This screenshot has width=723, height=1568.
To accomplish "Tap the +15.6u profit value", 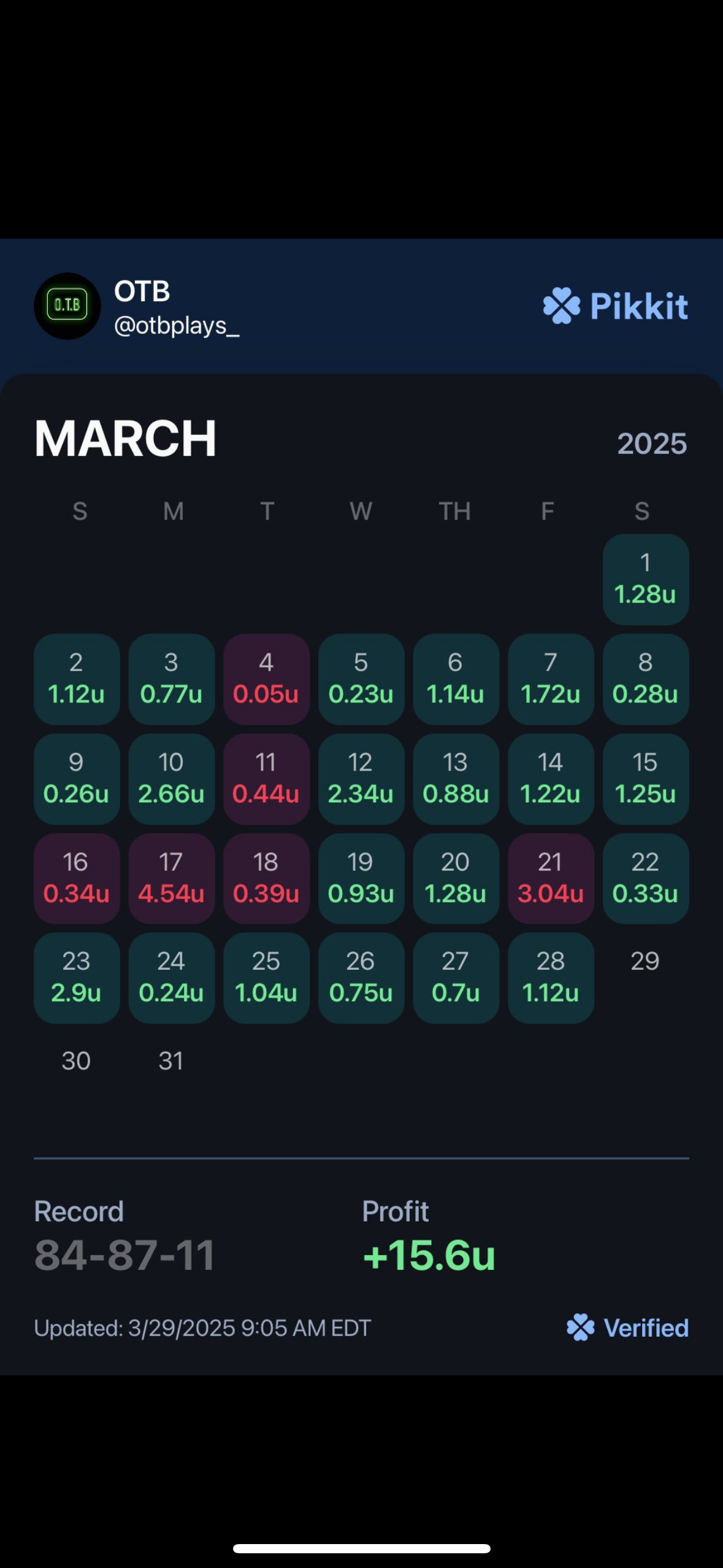I will [x=429, y=1255].
